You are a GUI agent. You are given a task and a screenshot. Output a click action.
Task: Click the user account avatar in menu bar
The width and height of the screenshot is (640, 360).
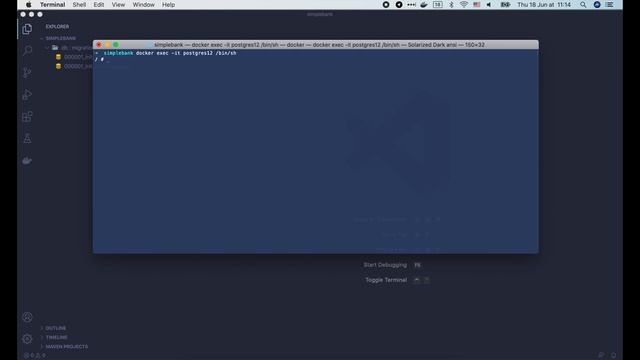pos(597,5)
